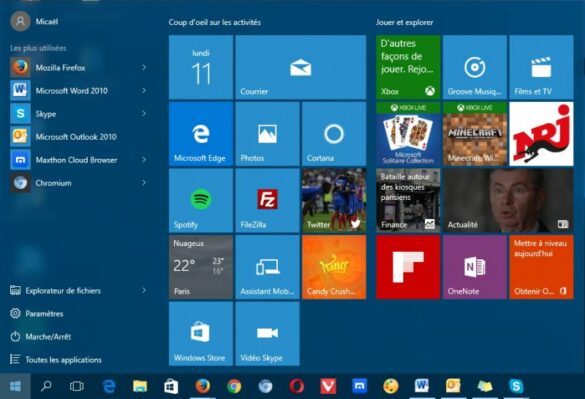Click the Coup d'oeil sur les activités heading
The image size is (585, 399).
point(215,22)
